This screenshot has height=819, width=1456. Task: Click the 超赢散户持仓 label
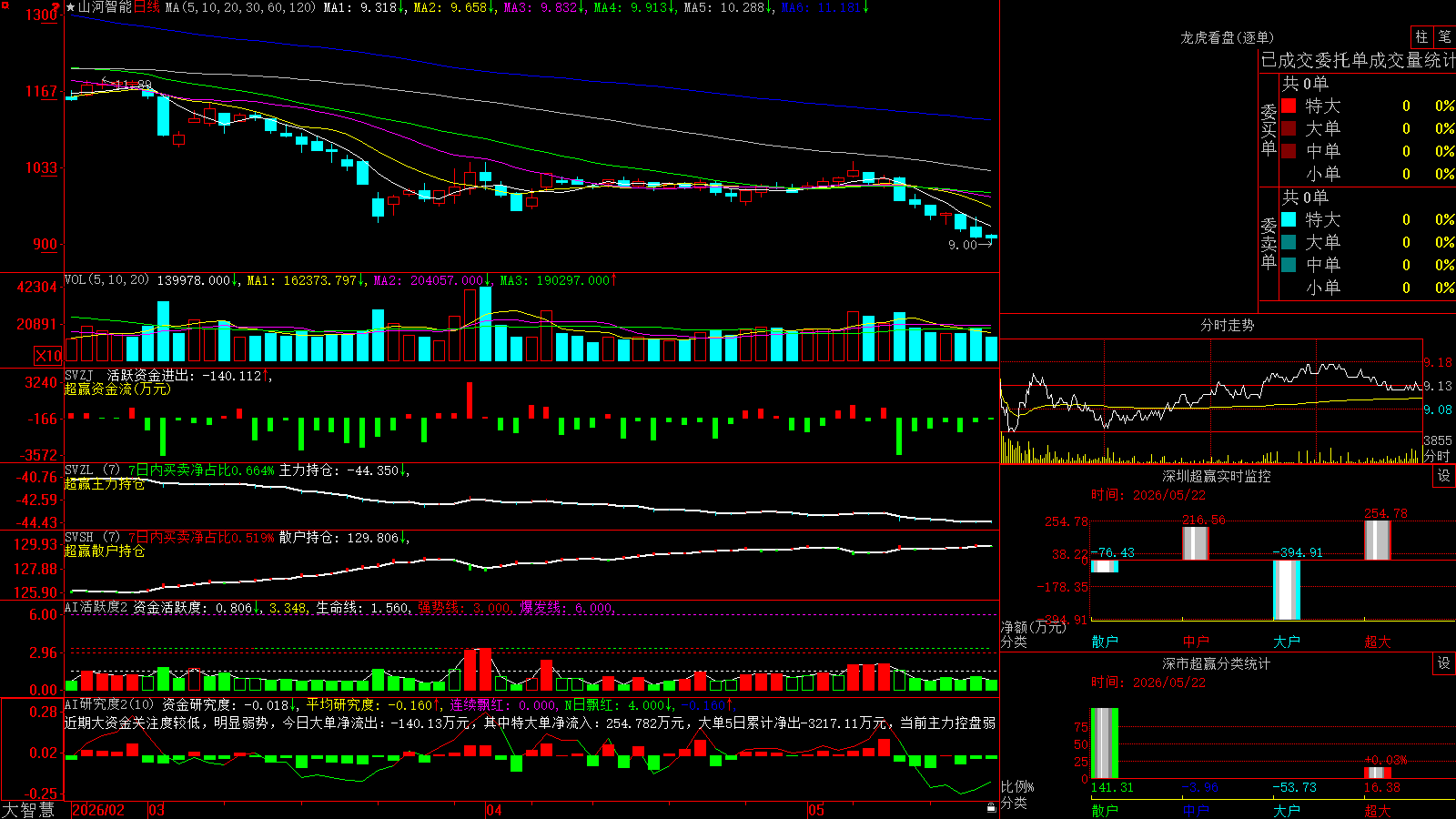point(105,551)
